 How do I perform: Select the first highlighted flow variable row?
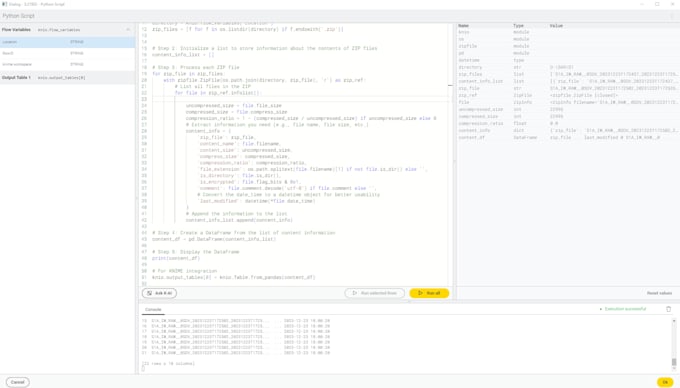[x=68, y=42]
